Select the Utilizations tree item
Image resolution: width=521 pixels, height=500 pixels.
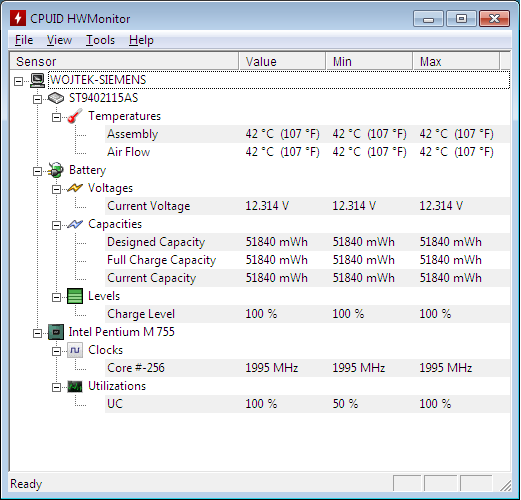tap(117, 386)
